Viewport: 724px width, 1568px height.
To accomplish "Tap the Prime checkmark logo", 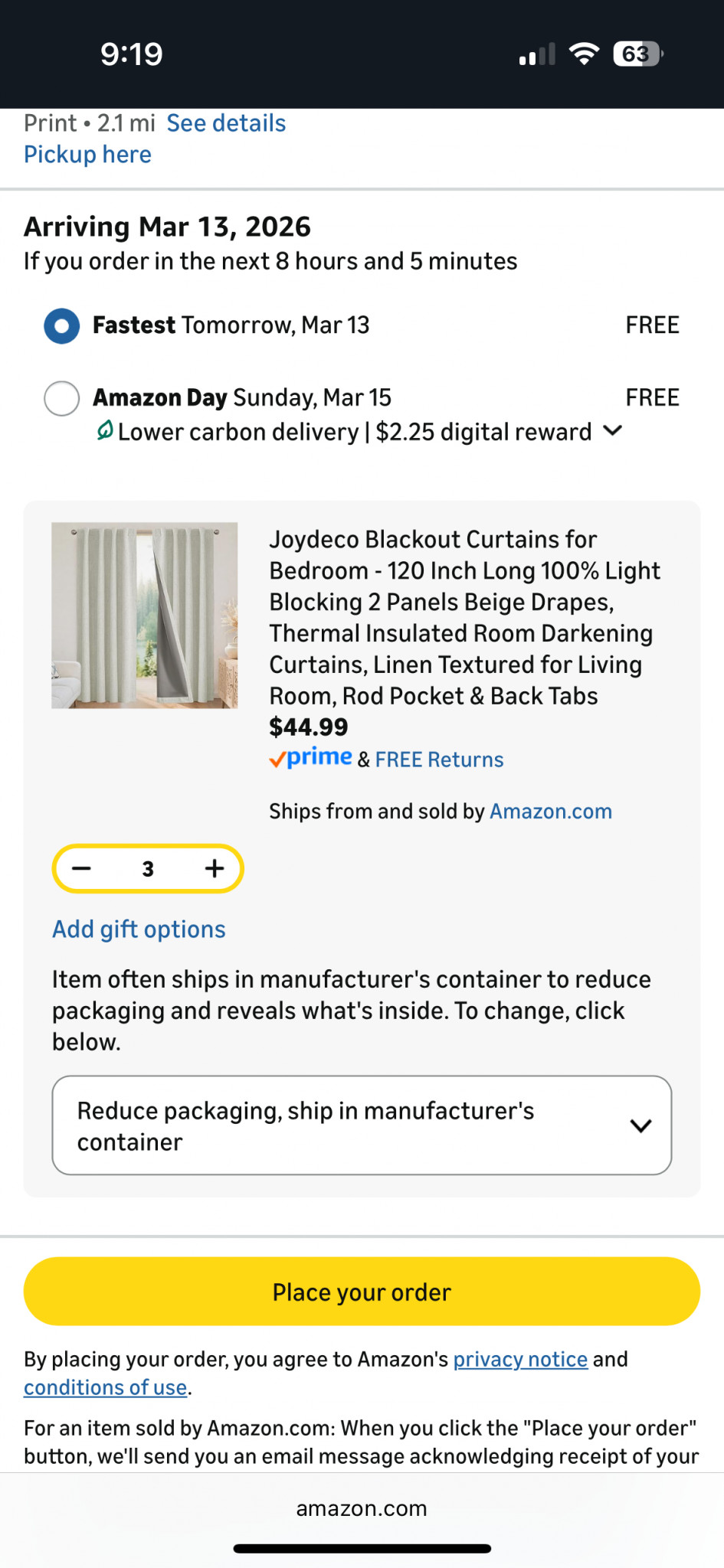I will click(310, 759).
